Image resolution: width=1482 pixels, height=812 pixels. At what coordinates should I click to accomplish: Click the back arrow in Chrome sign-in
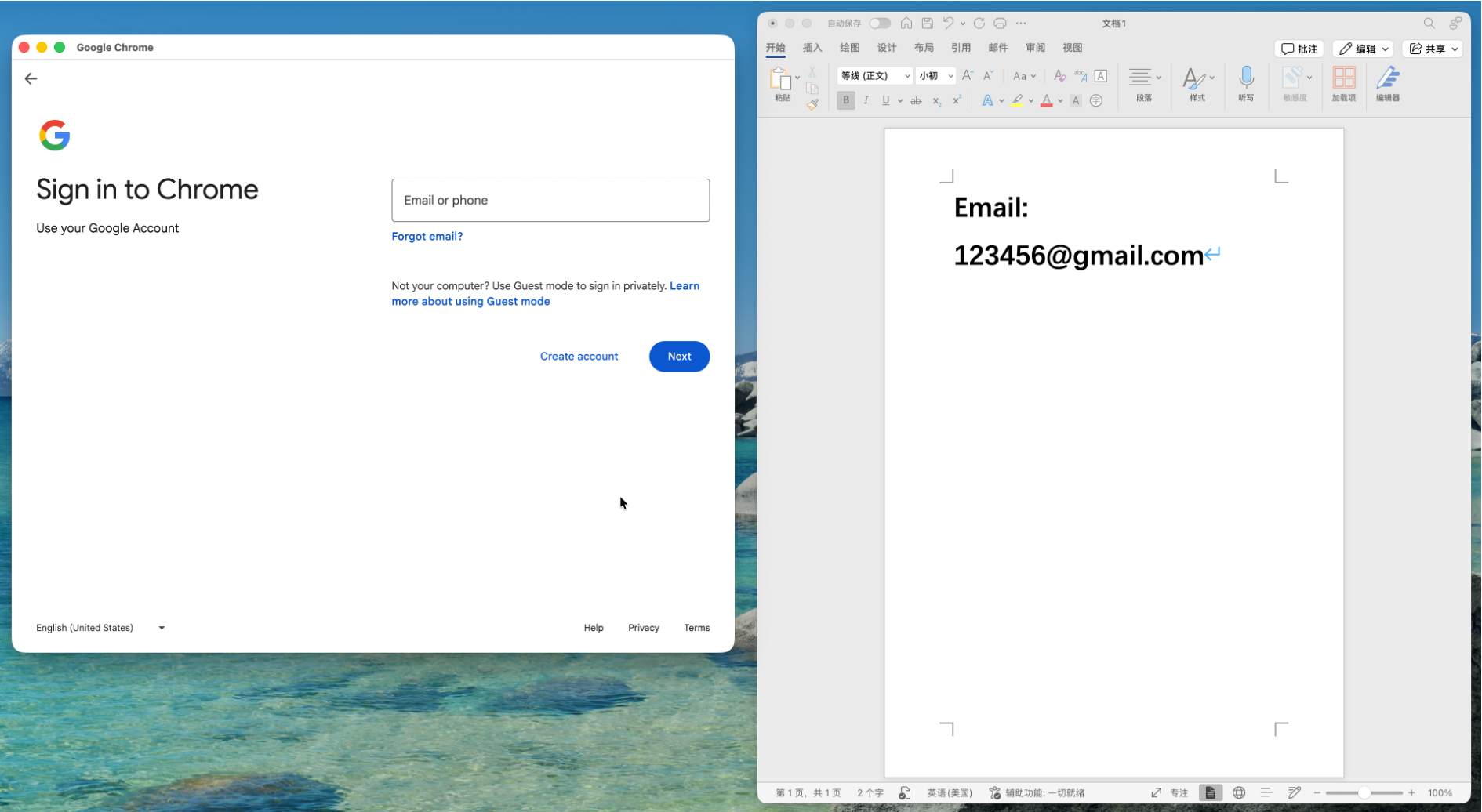(31, 78)
